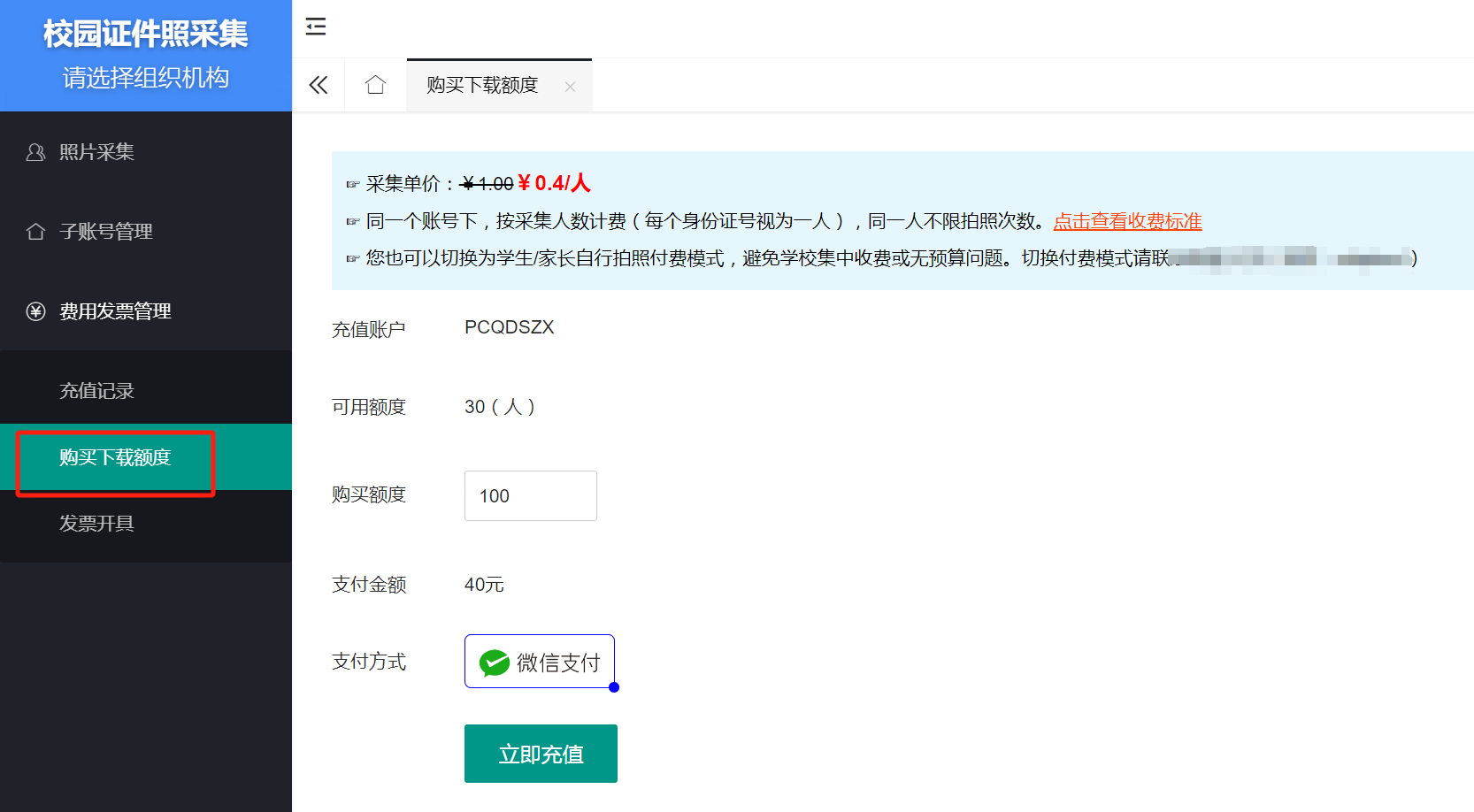
Task: Close the 购买下载额度 tab
Action: point(570,86)
